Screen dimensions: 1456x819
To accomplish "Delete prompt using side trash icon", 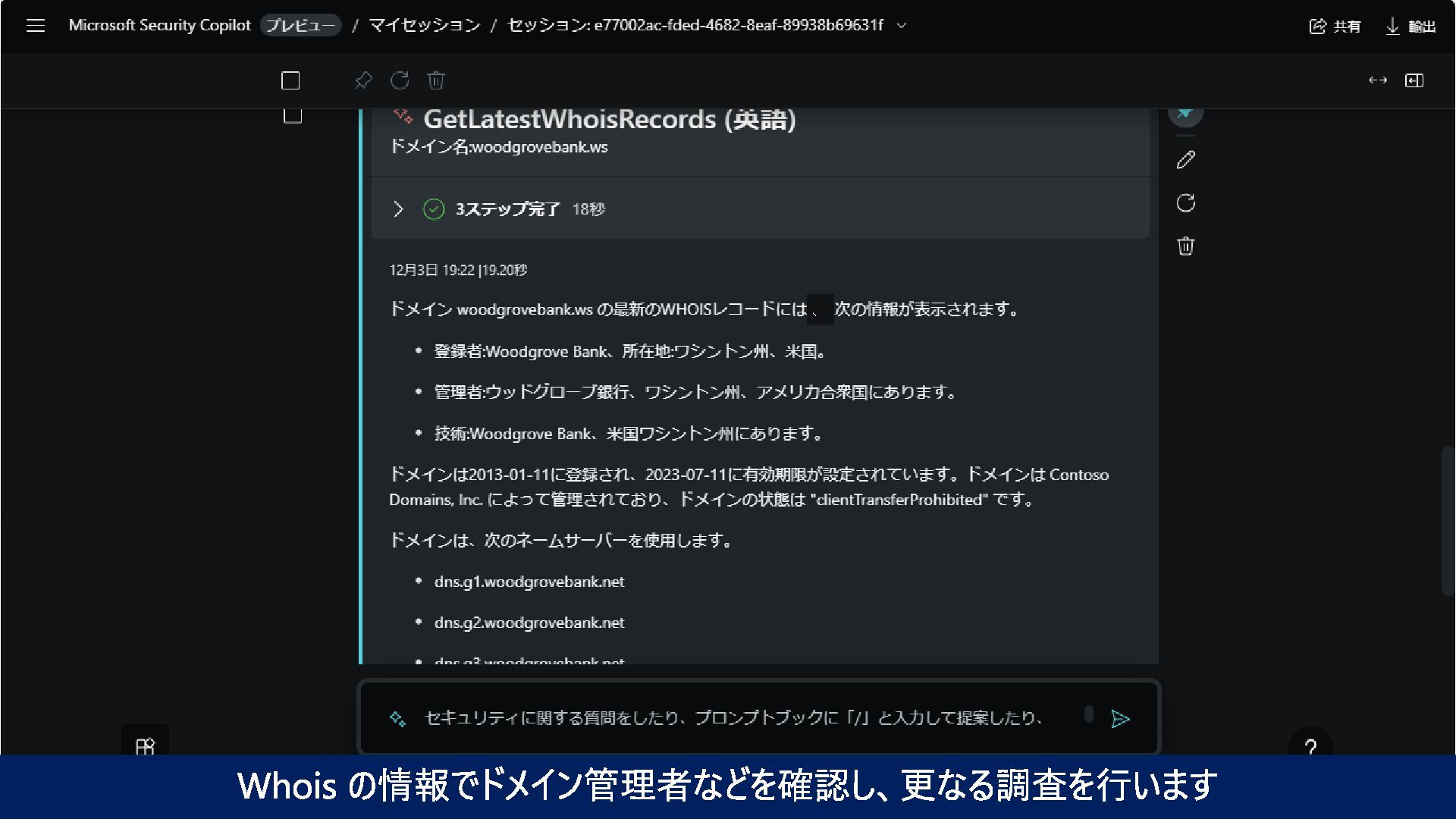I will click(1186, 246).
